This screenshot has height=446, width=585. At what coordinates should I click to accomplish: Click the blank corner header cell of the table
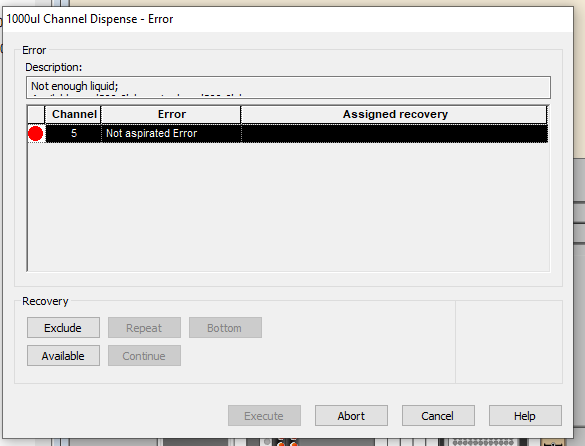[36, 114]
